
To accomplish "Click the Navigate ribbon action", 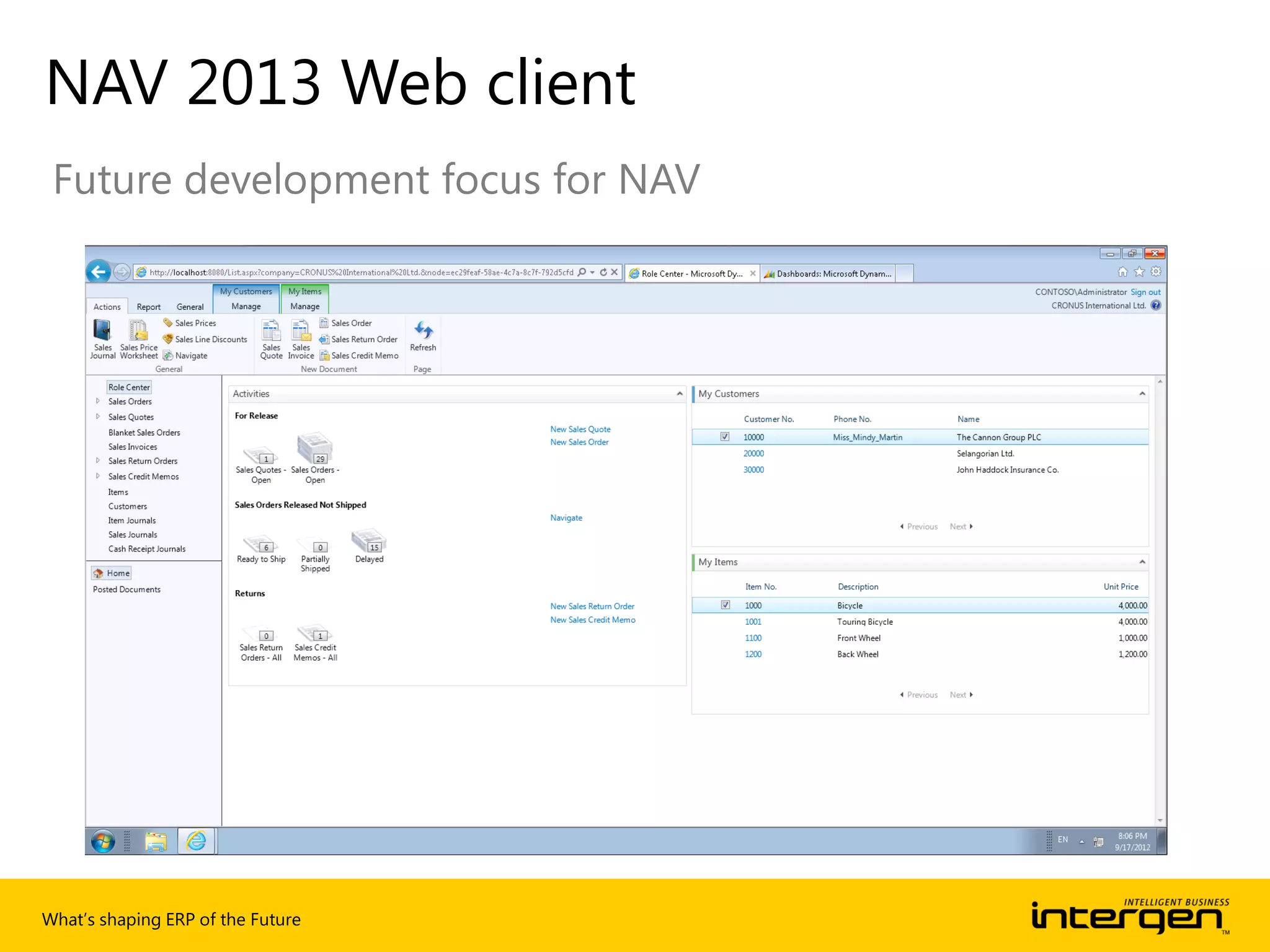I will coord(185,355).
